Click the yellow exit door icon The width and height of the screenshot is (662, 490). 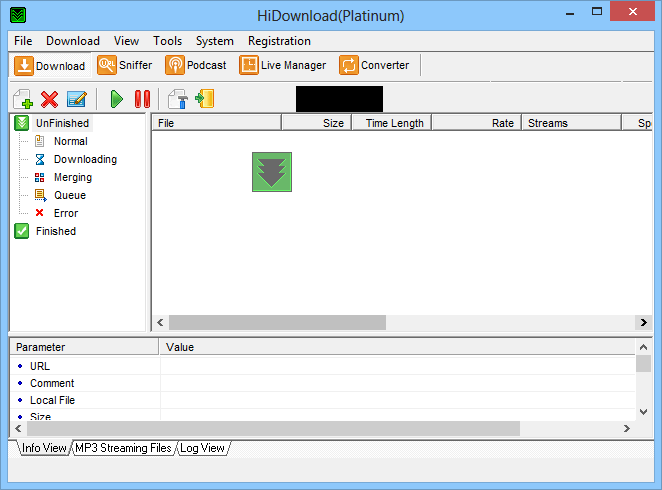coord(205,99)
